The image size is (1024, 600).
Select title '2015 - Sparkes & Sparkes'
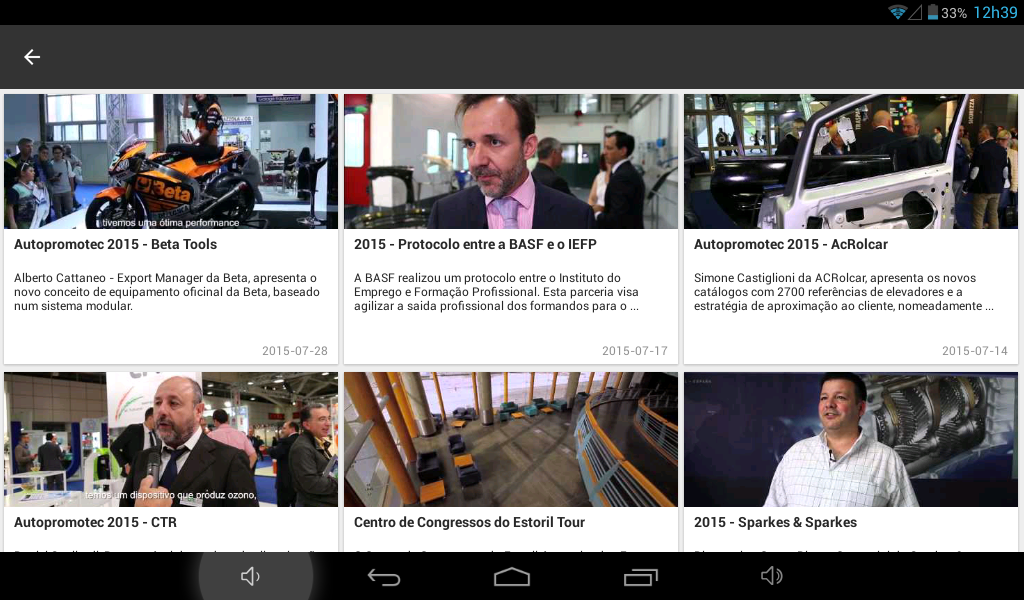click(x=775, y=523)
